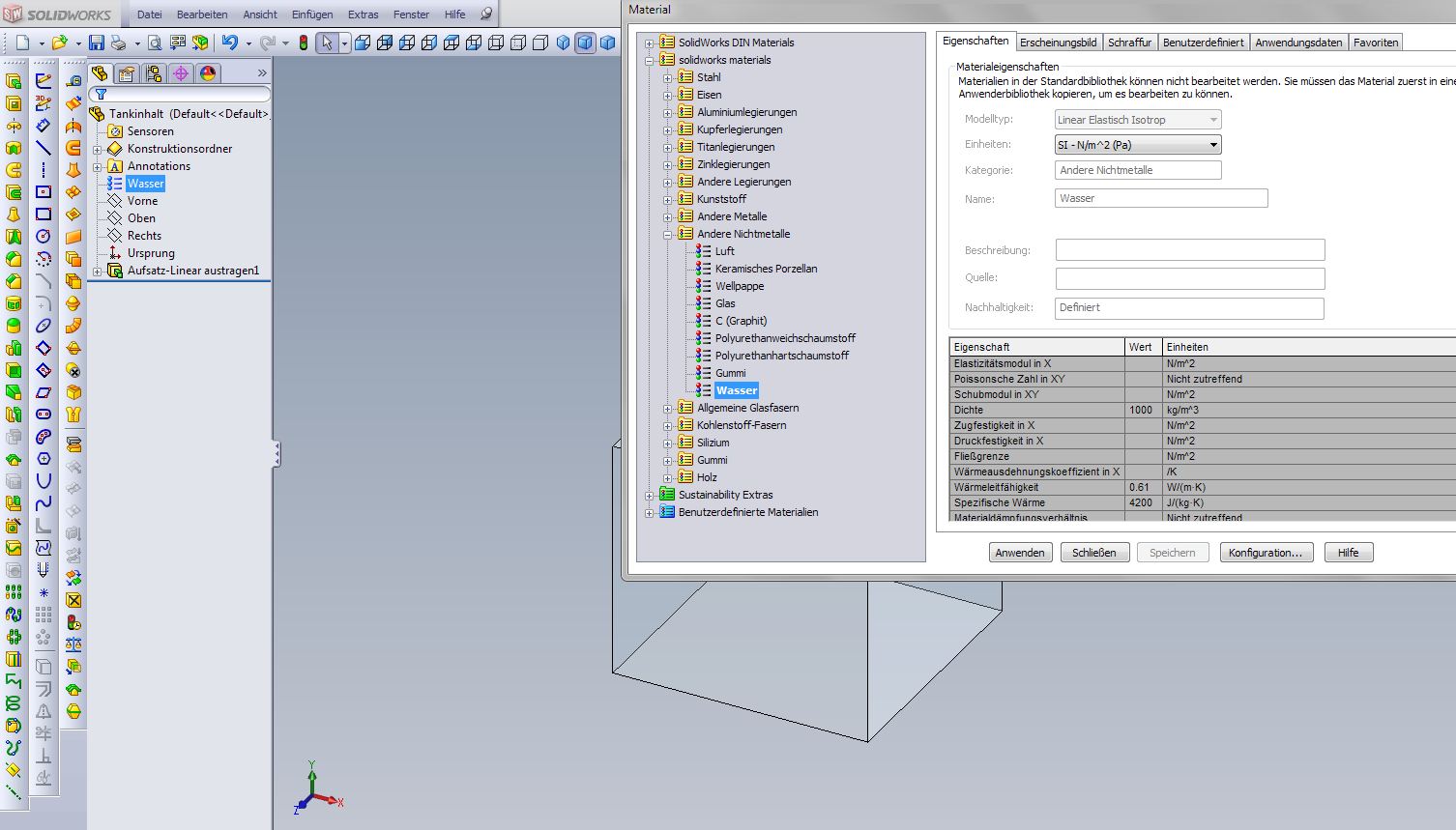Image resolution: width=1456 pixels, height=830 pixels.
Task: Click the Anwenden button
Action: click(x=1020, y=553)
